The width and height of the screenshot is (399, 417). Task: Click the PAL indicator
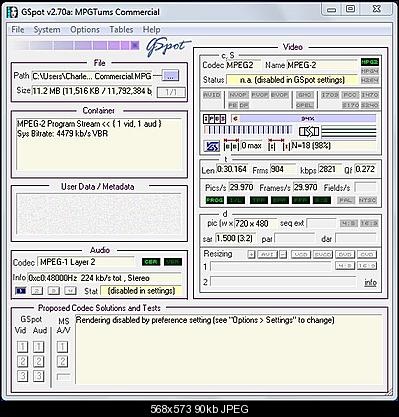click(x=346, y=200)
